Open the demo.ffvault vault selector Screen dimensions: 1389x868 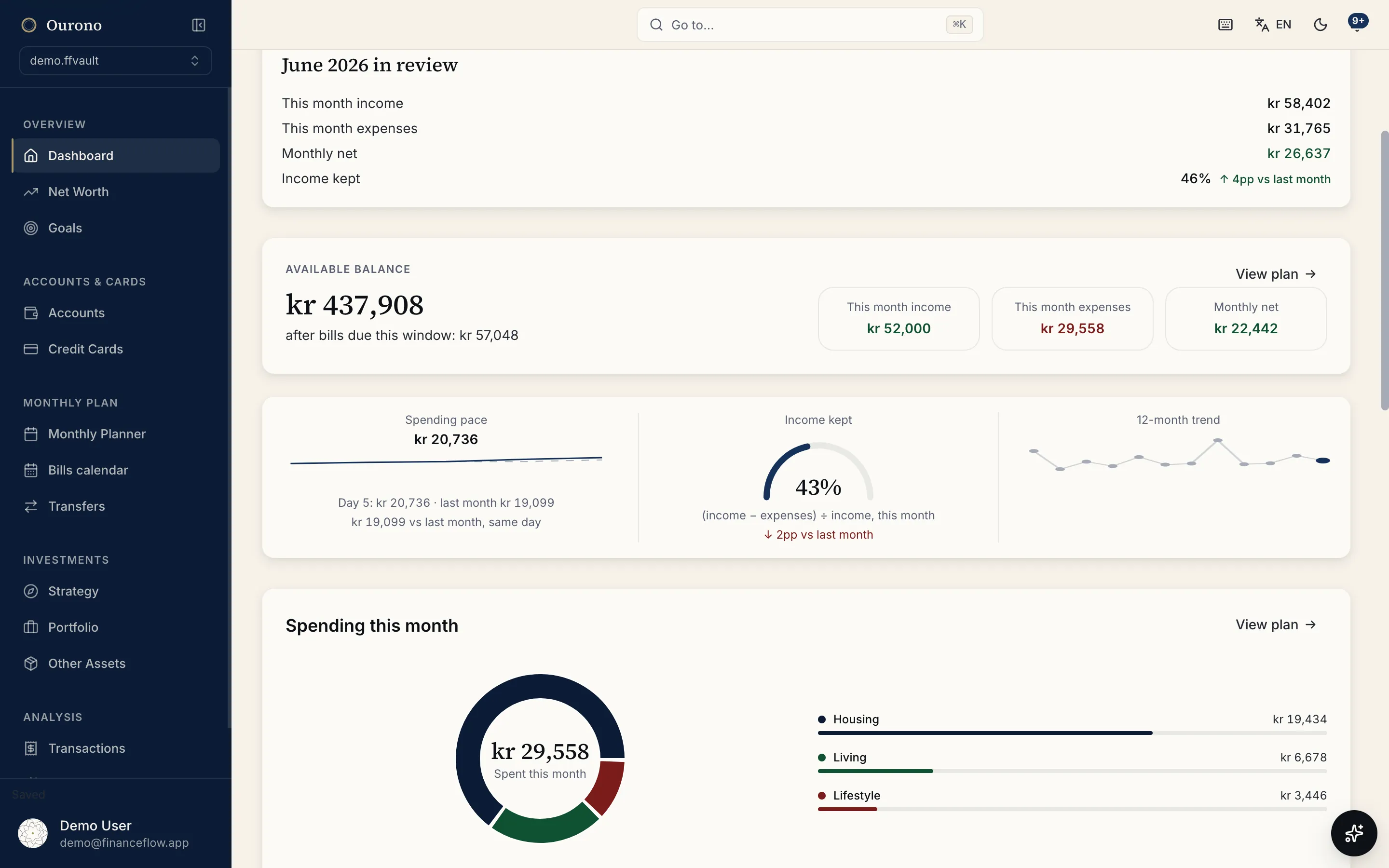pyautogui.click(x=115, y=60)
